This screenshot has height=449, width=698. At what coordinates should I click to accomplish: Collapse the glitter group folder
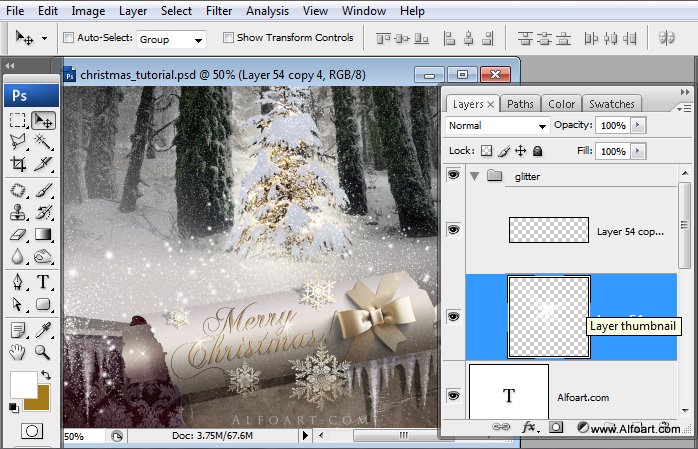pos(475,177)
